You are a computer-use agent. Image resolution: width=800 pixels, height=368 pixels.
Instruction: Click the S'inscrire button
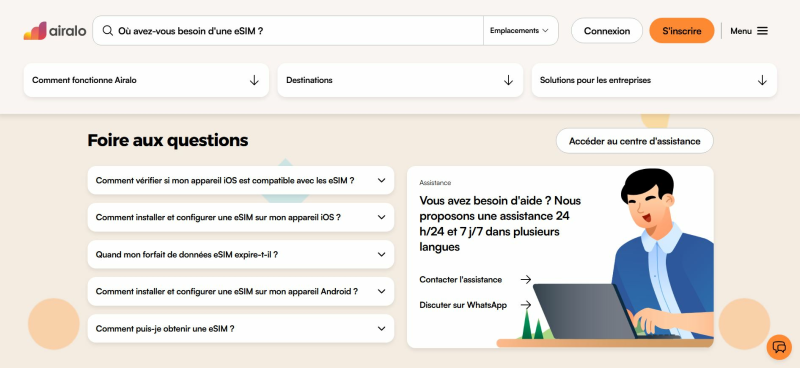[682, 31]
